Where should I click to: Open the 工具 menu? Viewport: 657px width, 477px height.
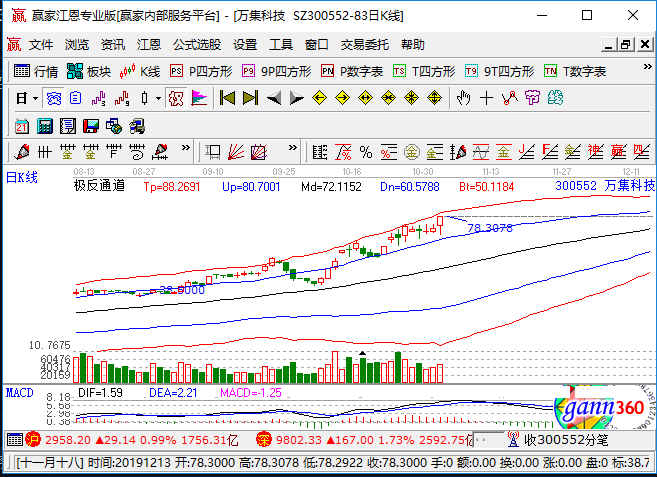tap(281, 44)
